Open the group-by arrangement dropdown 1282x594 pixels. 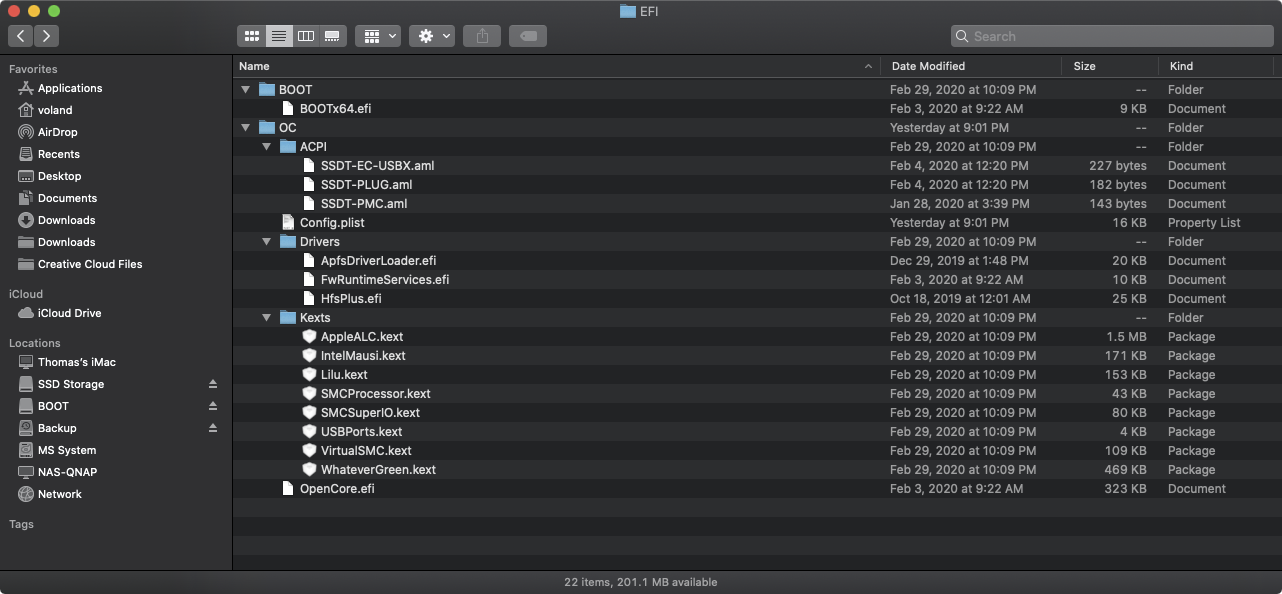coord(378,36)
